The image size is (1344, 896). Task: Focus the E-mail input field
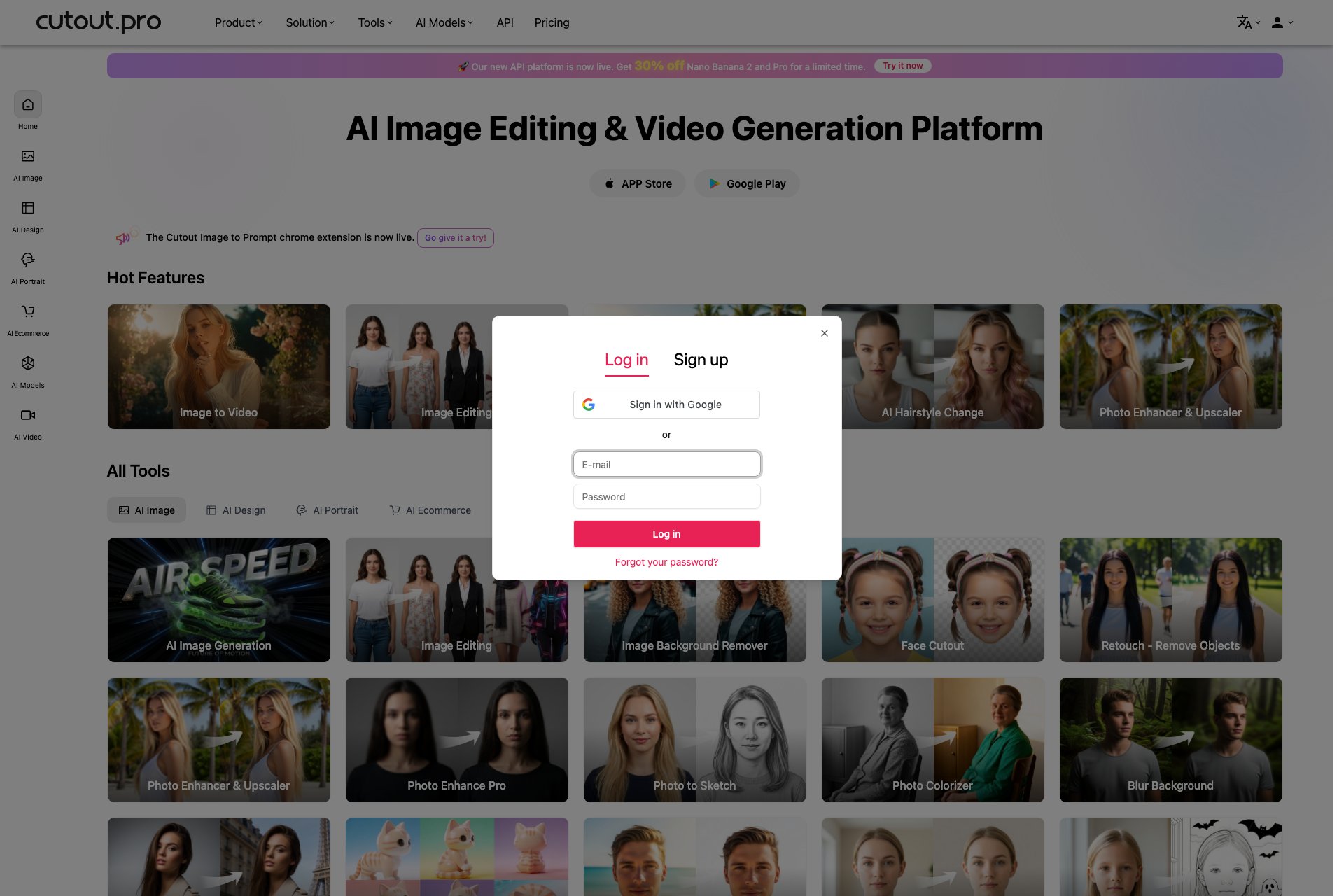tap(666, 465)
